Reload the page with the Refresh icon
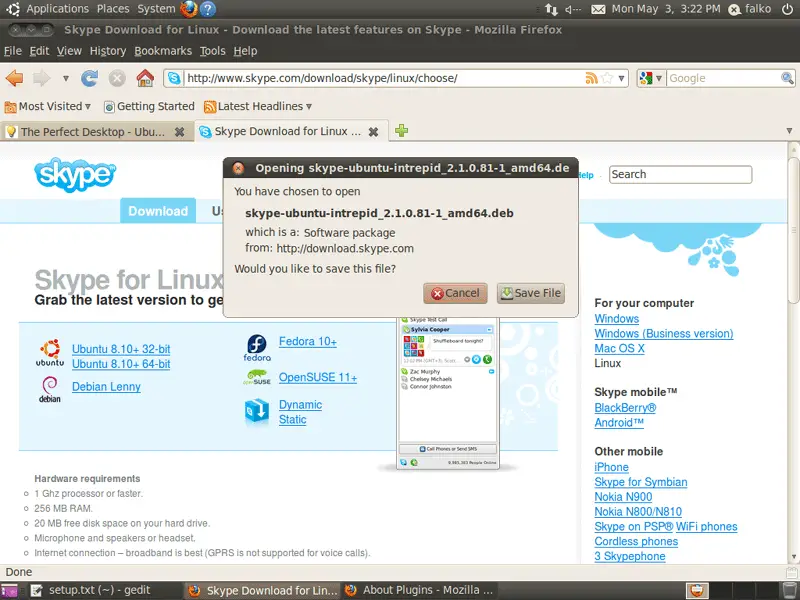The height and width of the screenshot is (600, 800). pos(89,78)
